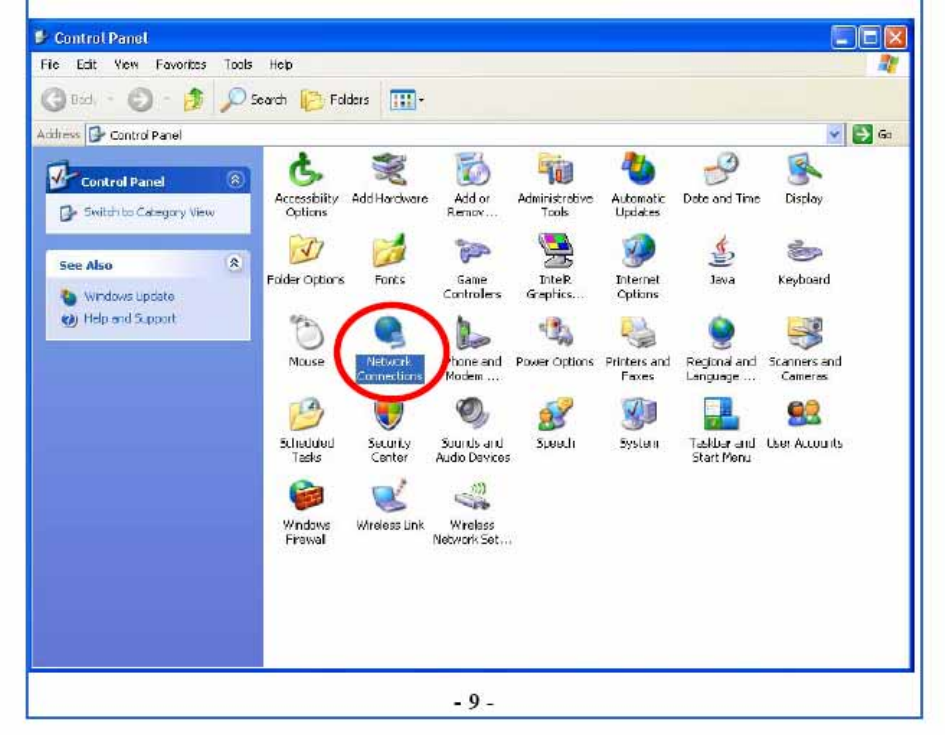945x735 pixels.
Task: Open the Views dropdown button
Action: tap(407, 99)
